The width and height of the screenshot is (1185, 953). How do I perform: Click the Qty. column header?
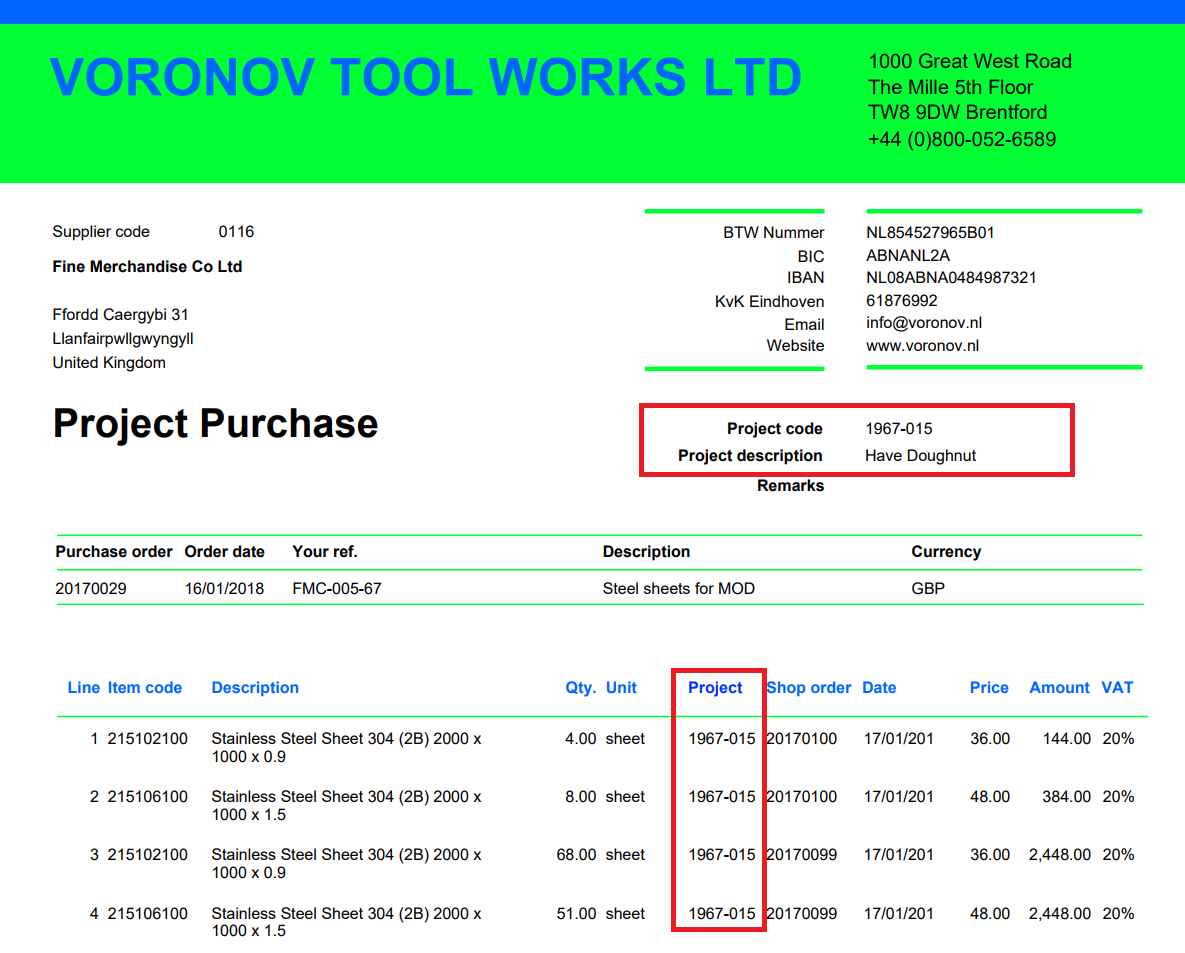click(580, 688)
